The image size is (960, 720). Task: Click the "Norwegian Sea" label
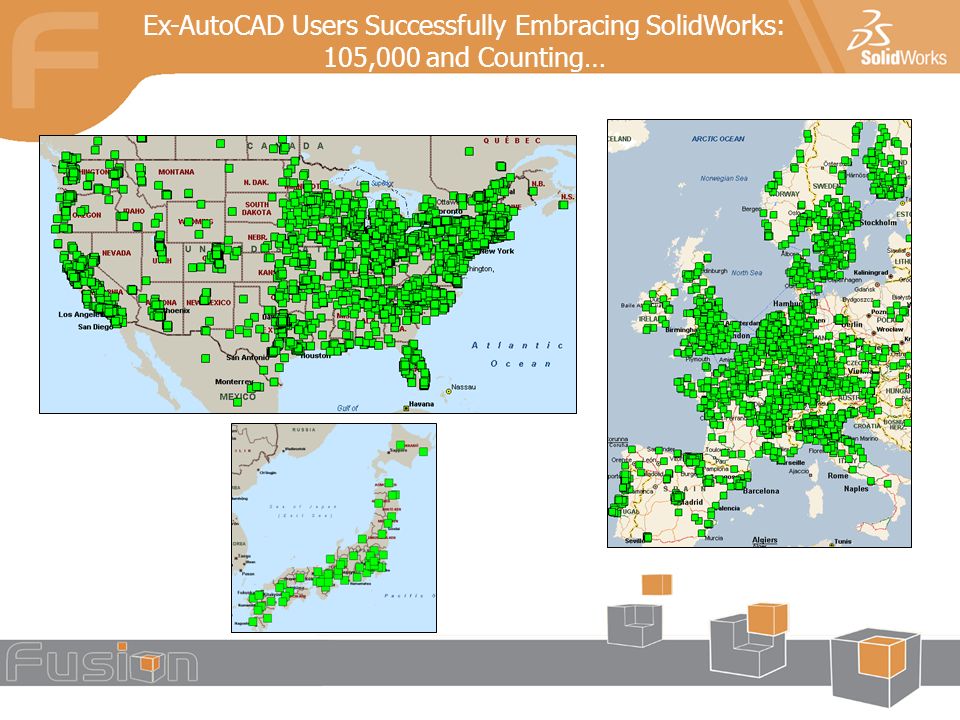pos(724,178)
